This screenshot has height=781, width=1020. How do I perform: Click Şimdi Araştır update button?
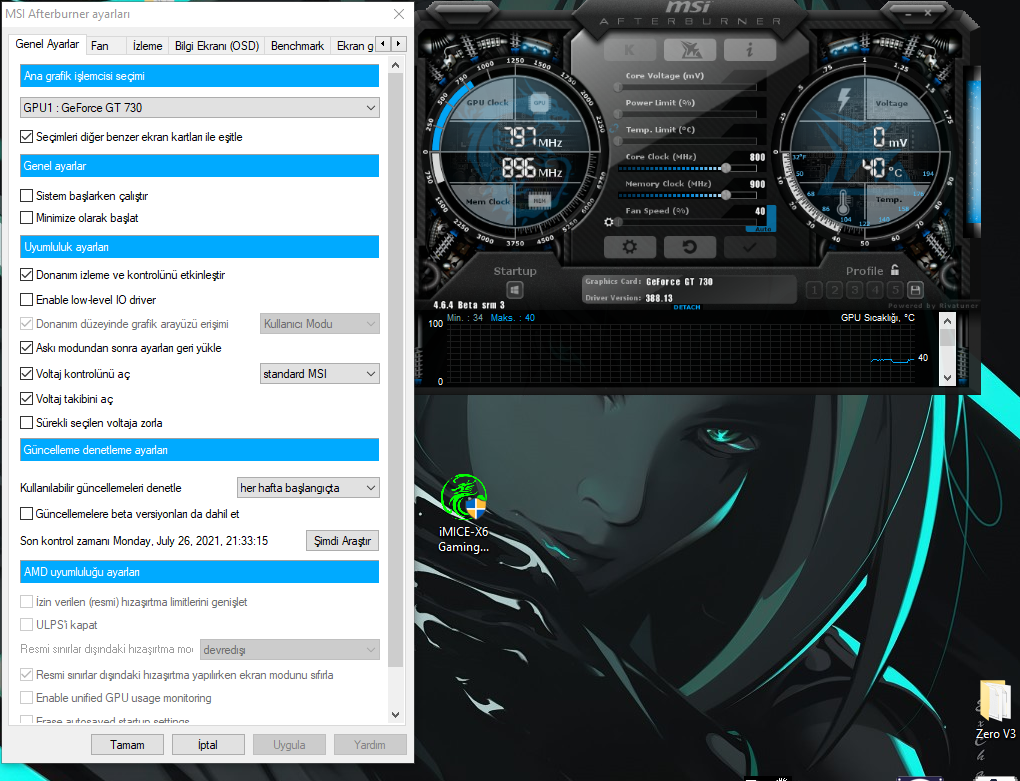pos(342,541)
